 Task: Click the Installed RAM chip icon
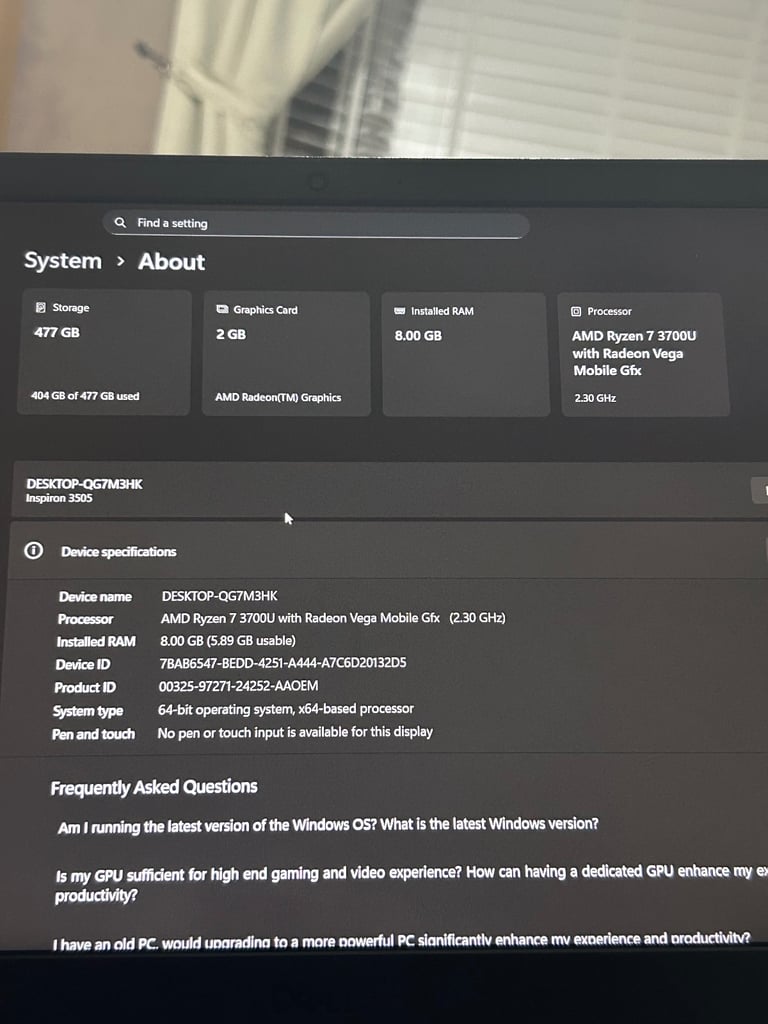click(400, 311)
